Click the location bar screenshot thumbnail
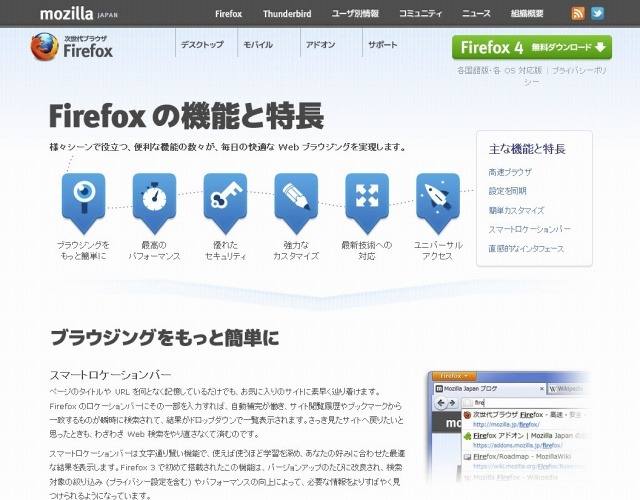 [x=508, y=427]
